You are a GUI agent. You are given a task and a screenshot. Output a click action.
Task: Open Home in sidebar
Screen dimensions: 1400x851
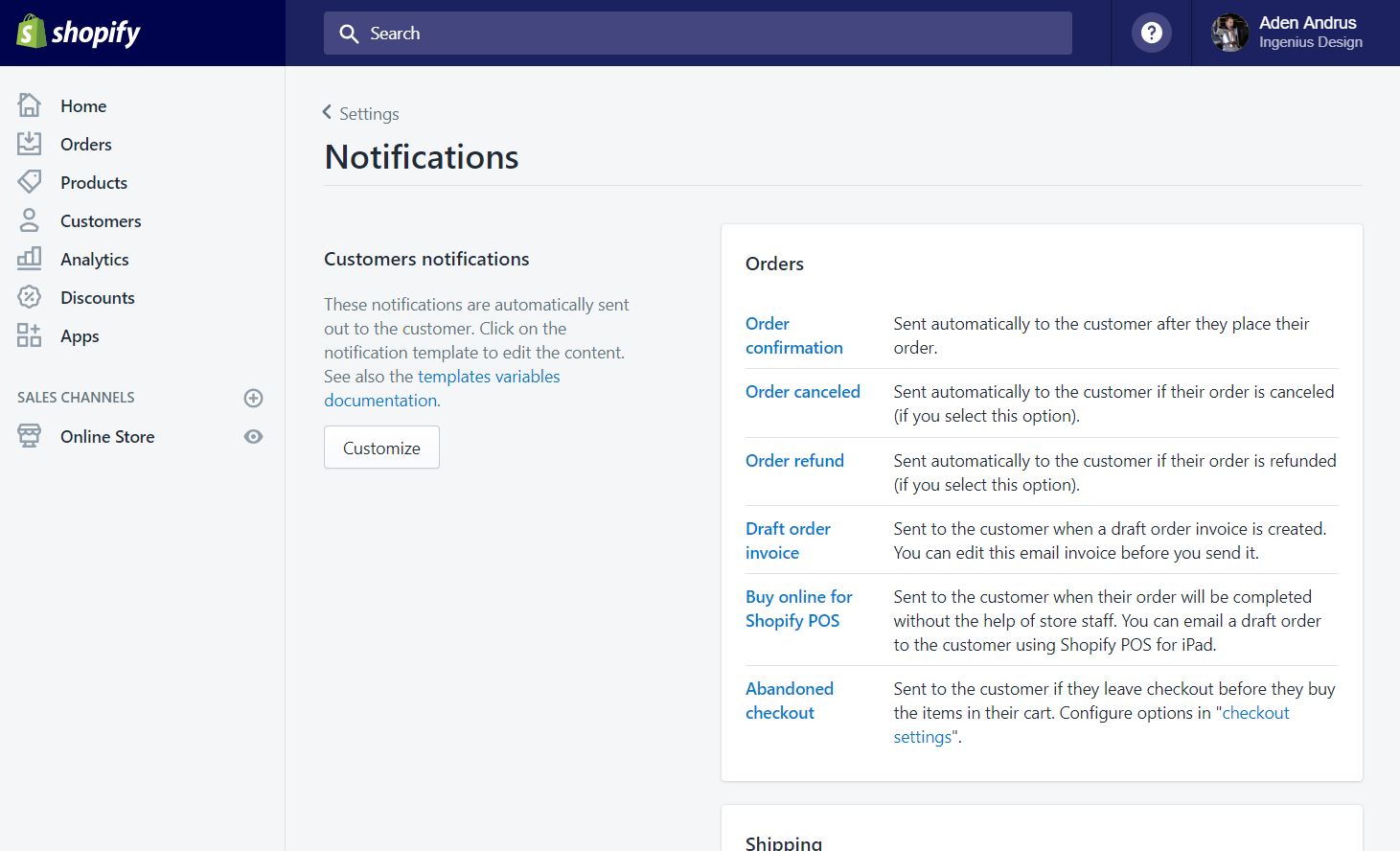pyautogui.click(x=83, y=106)
